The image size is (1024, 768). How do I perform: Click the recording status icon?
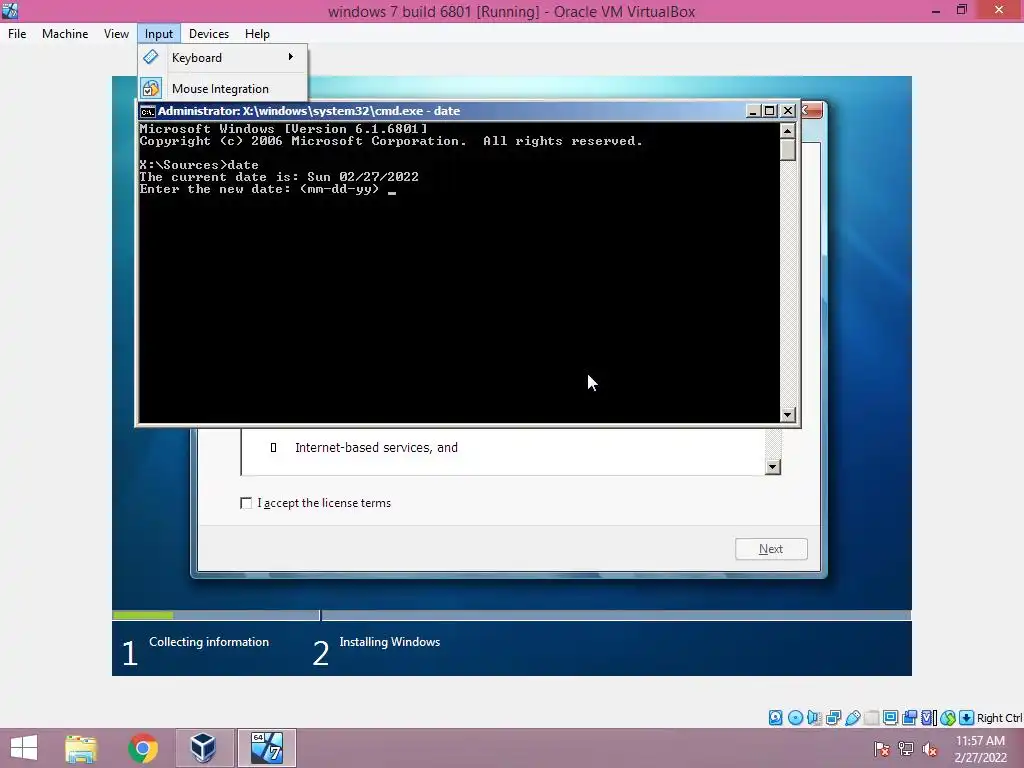[909, 718]
